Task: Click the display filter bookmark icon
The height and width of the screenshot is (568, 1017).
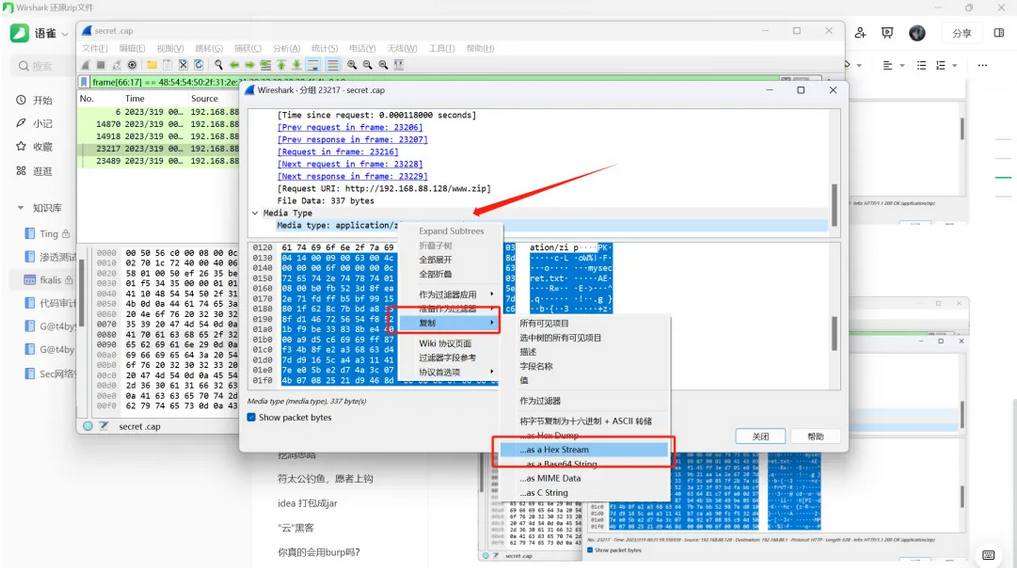Action: (84, 82)
